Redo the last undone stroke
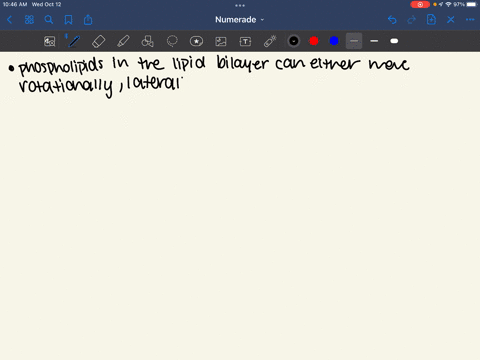The image size is (480, 360). click(x=412, y=20)
